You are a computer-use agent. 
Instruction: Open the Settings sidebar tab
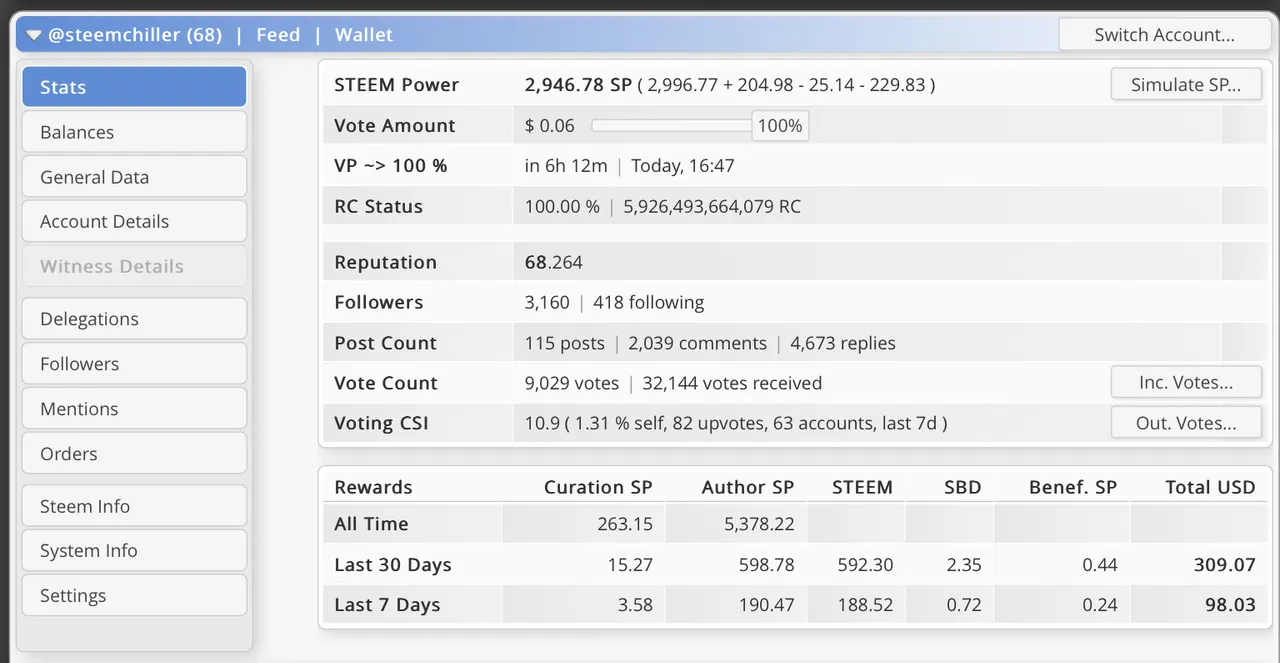pyautogui.click(x=134, y=595)
